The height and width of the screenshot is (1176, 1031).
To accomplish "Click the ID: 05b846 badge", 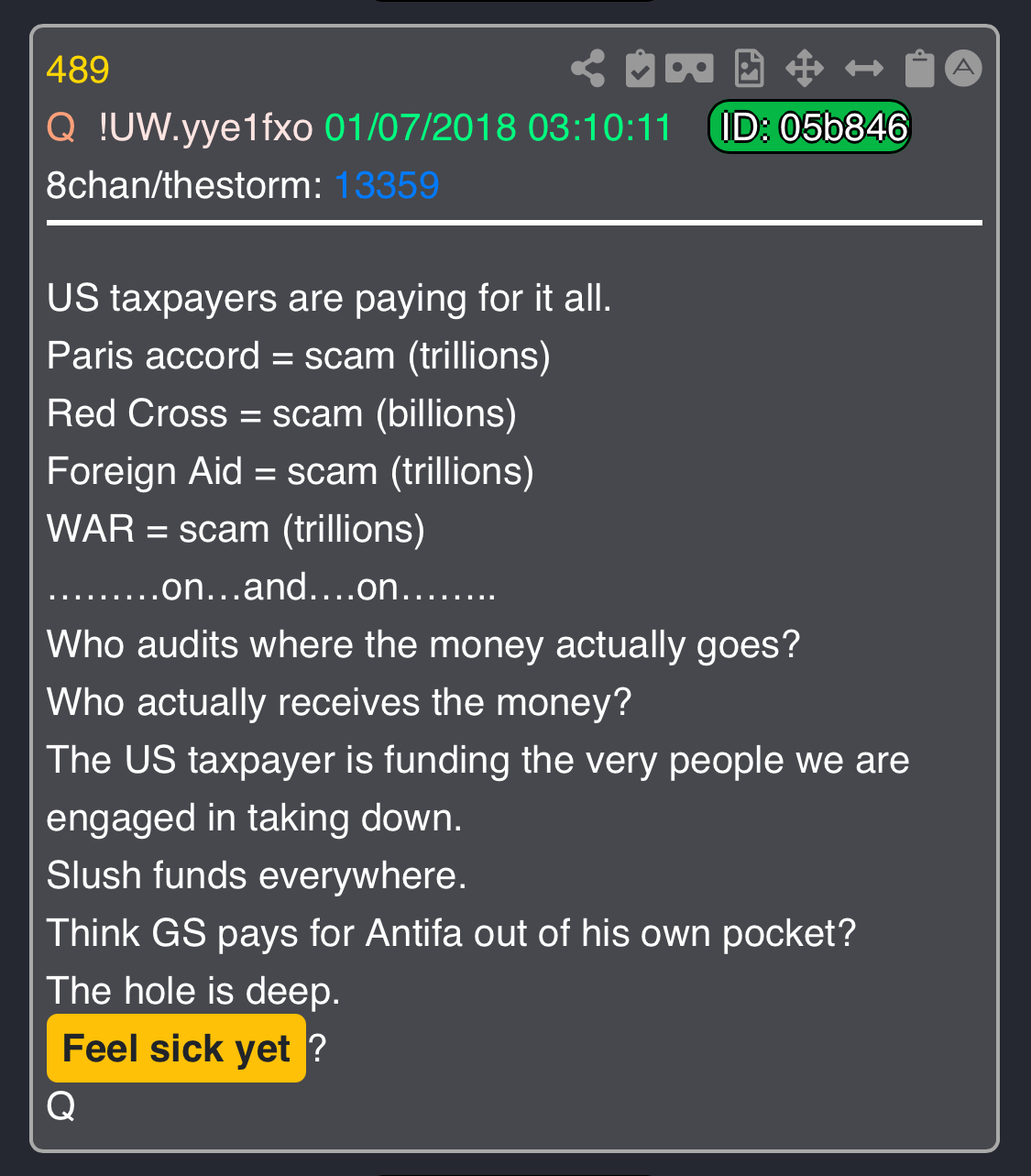I will click(x=809, y=126).
